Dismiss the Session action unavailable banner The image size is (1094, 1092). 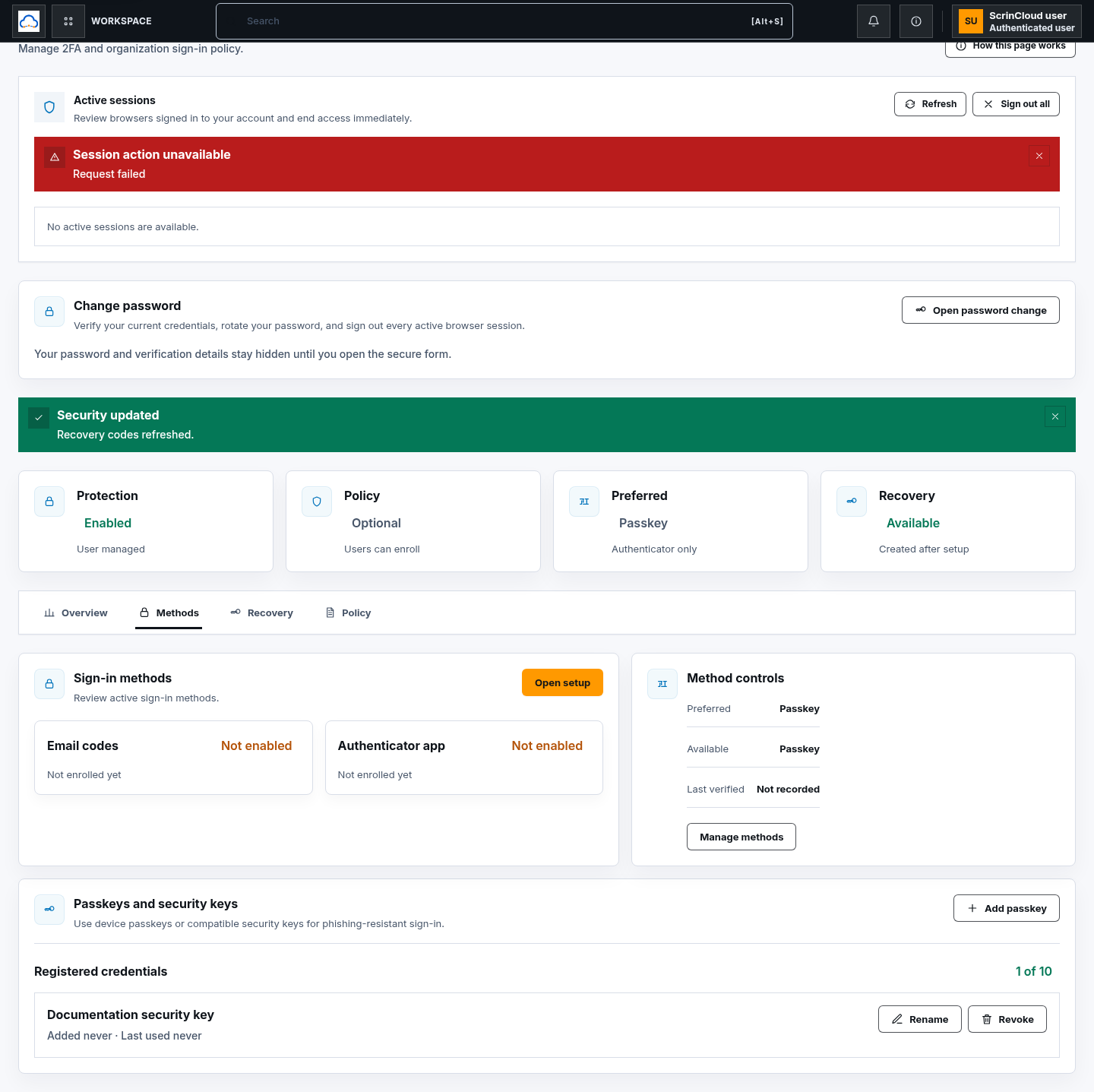pyautogui.click(x=1039, y=156)
